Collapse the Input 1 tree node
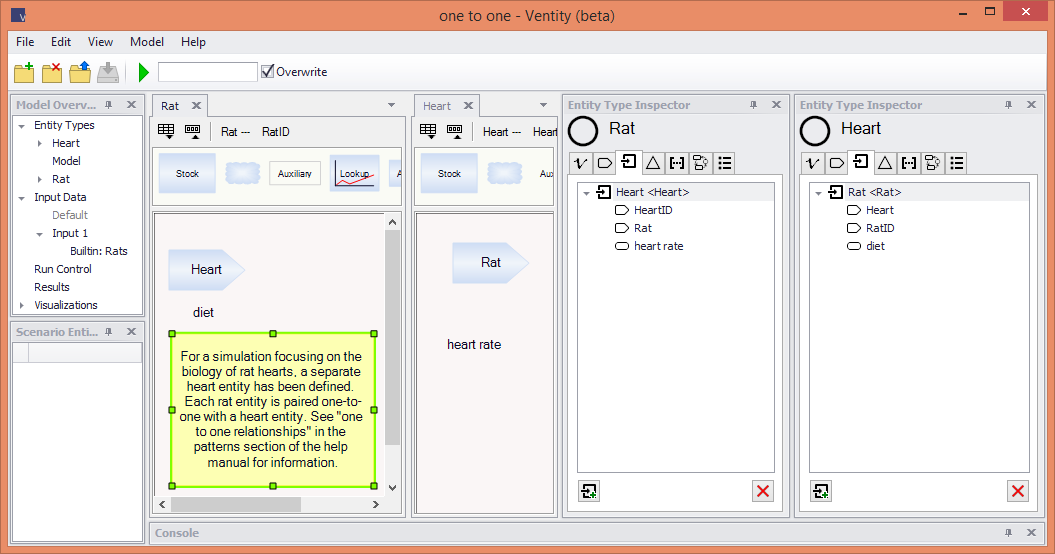This screenshot has height=554, width=1055. pos(40,234)
